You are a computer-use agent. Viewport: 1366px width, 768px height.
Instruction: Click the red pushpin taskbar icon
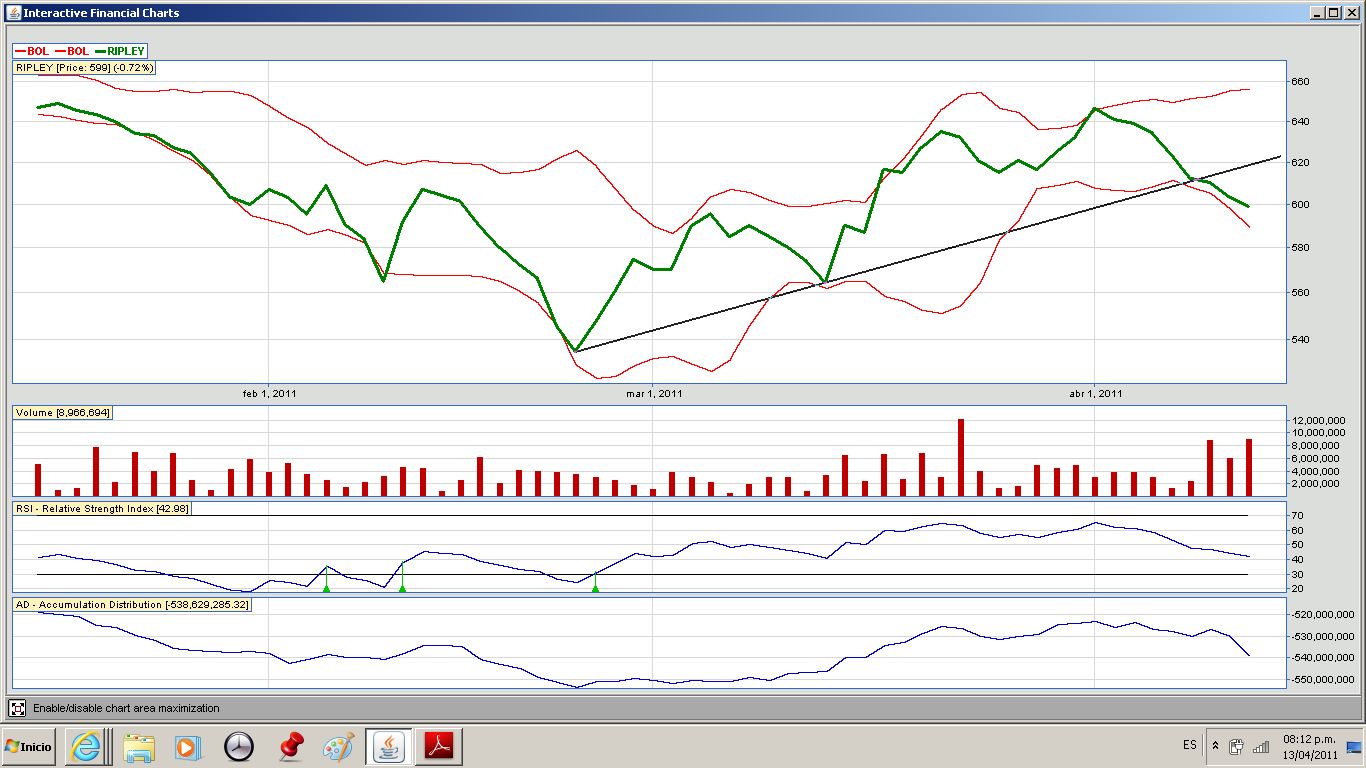tap(291, 747)
